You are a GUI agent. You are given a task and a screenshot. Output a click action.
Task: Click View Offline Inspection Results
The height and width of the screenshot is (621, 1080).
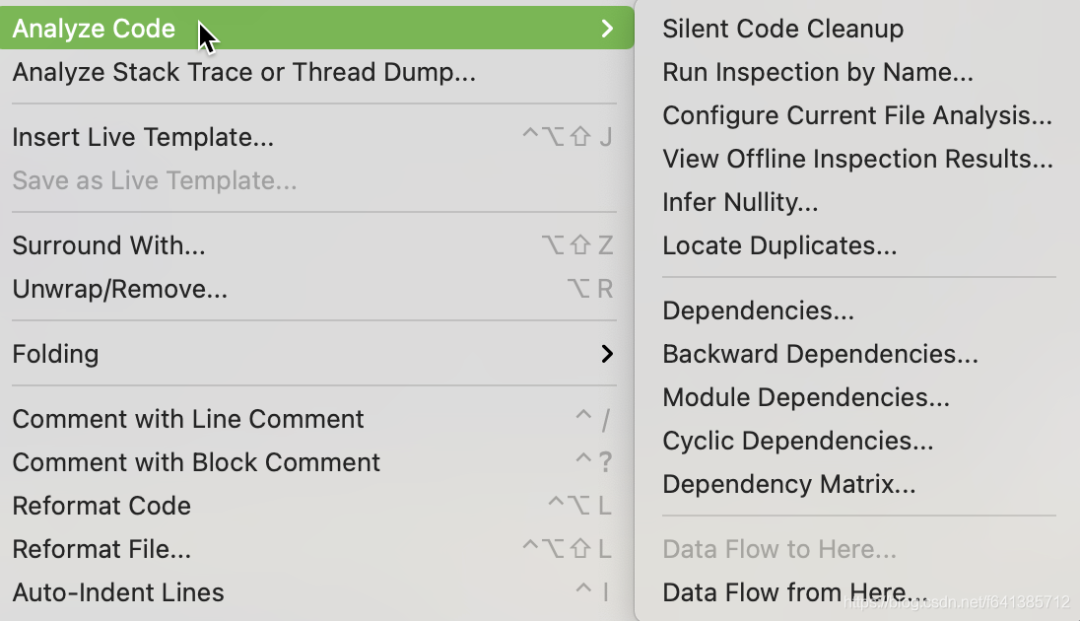[857, 158]
